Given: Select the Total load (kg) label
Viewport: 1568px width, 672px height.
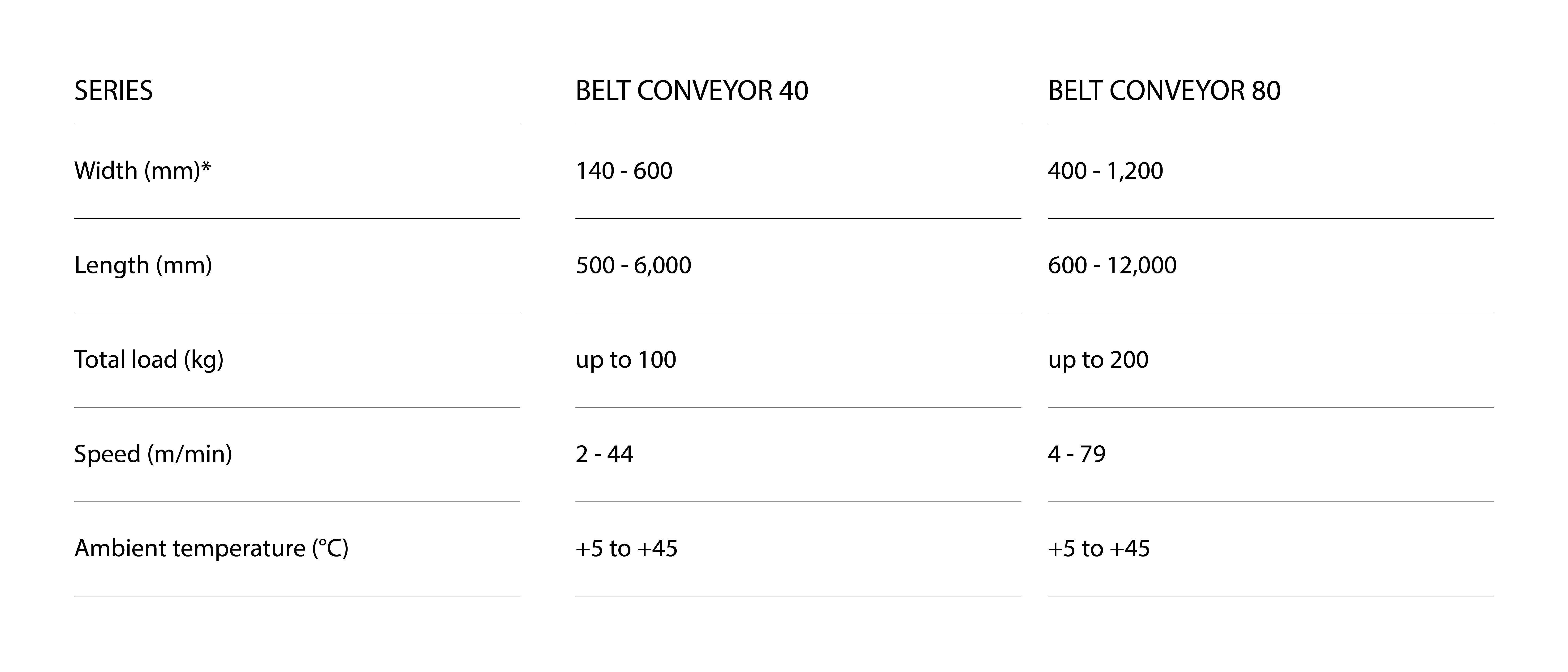Looking at the screenshot, I should point(149,359).
